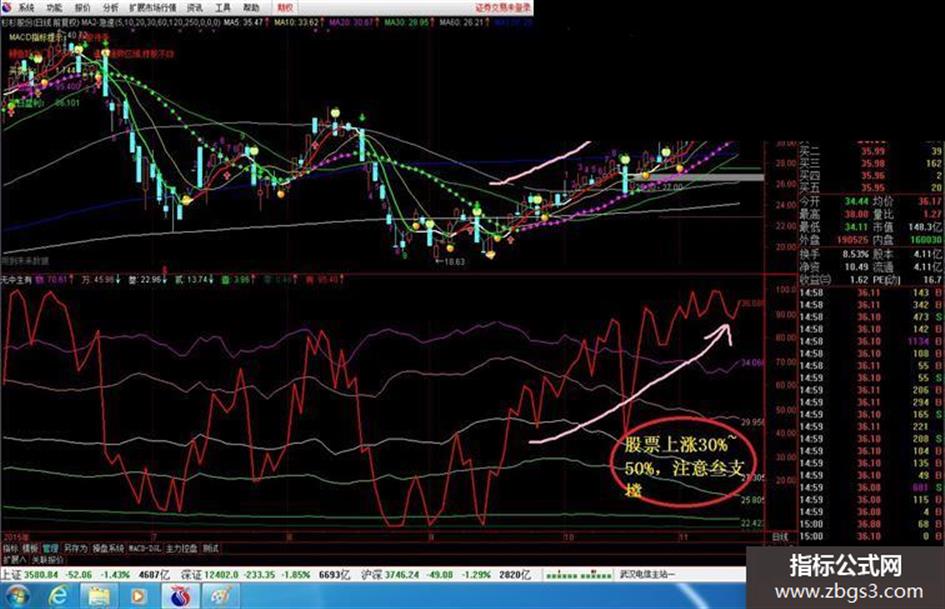The image size is (945, 609).
Task: Click the trading app logo icon
Action: coord(7,7)
